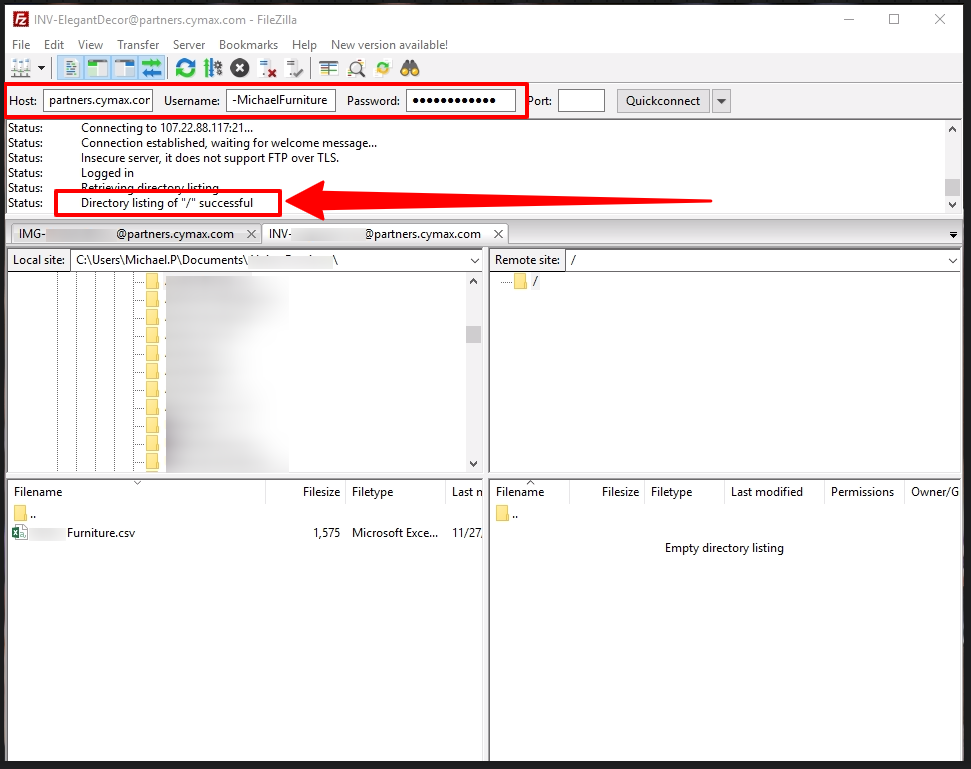Open the View menu

pos(90,45)
